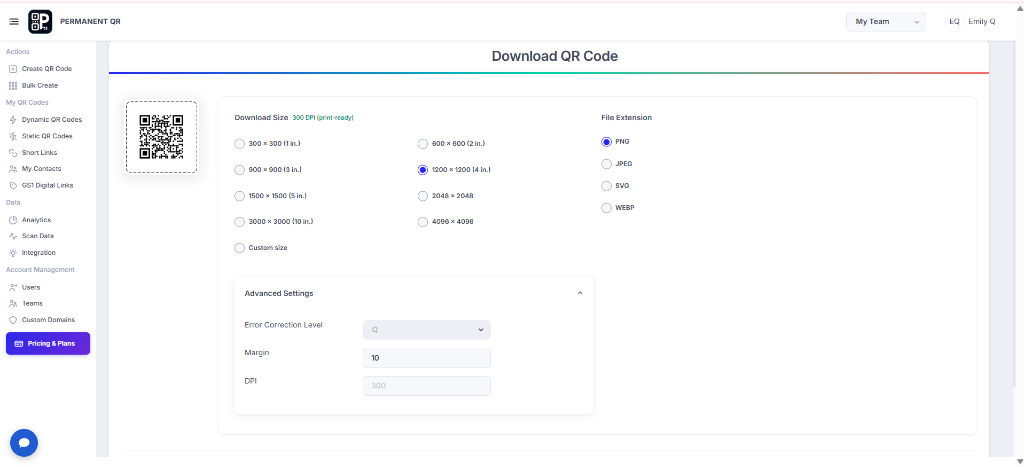Choose JPEG file extension
Viewport: 1024px width, 467px height.
click(x=606, y=164)
